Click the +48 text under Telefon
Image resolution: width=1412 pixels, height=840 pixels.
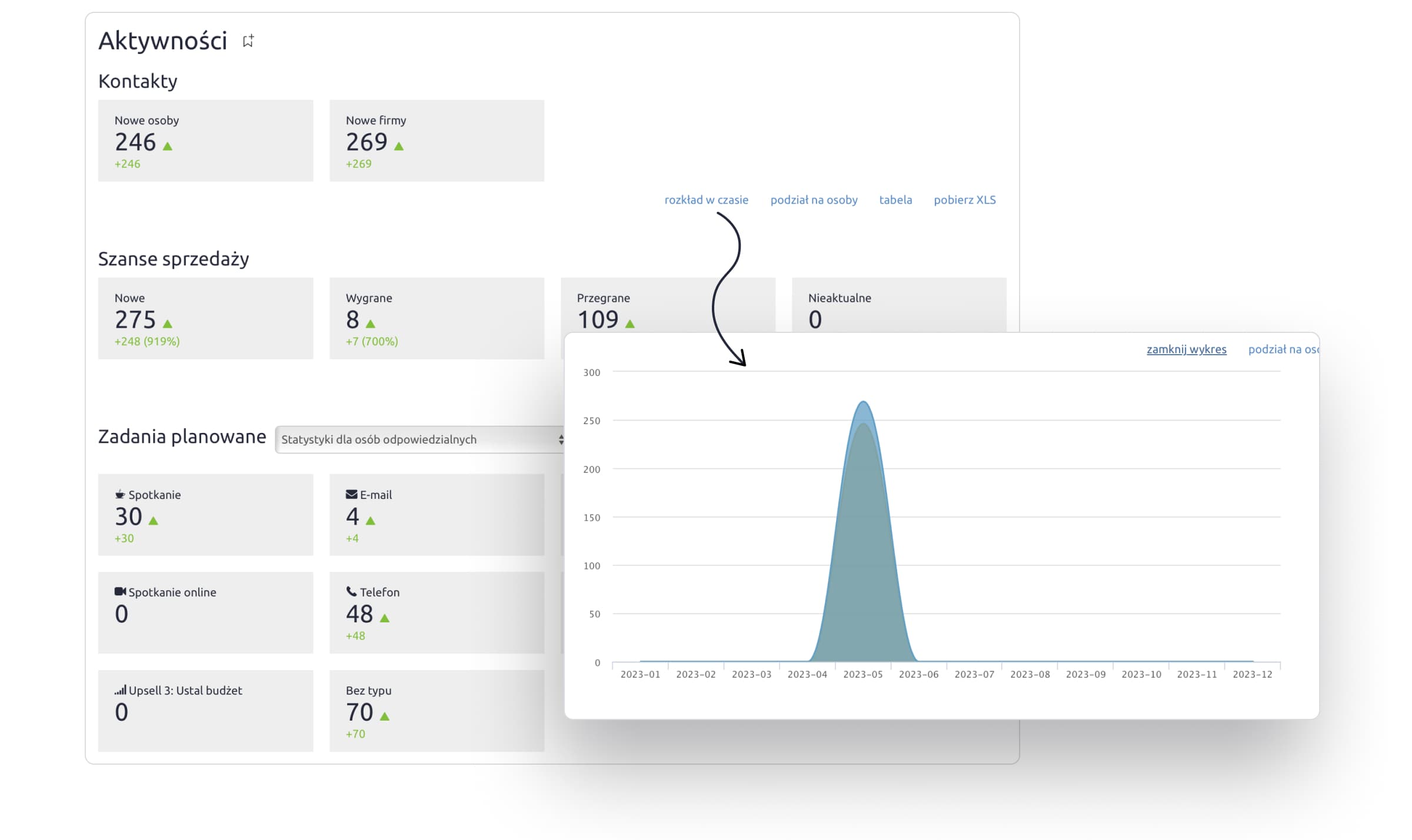click(x=355, y=636)
